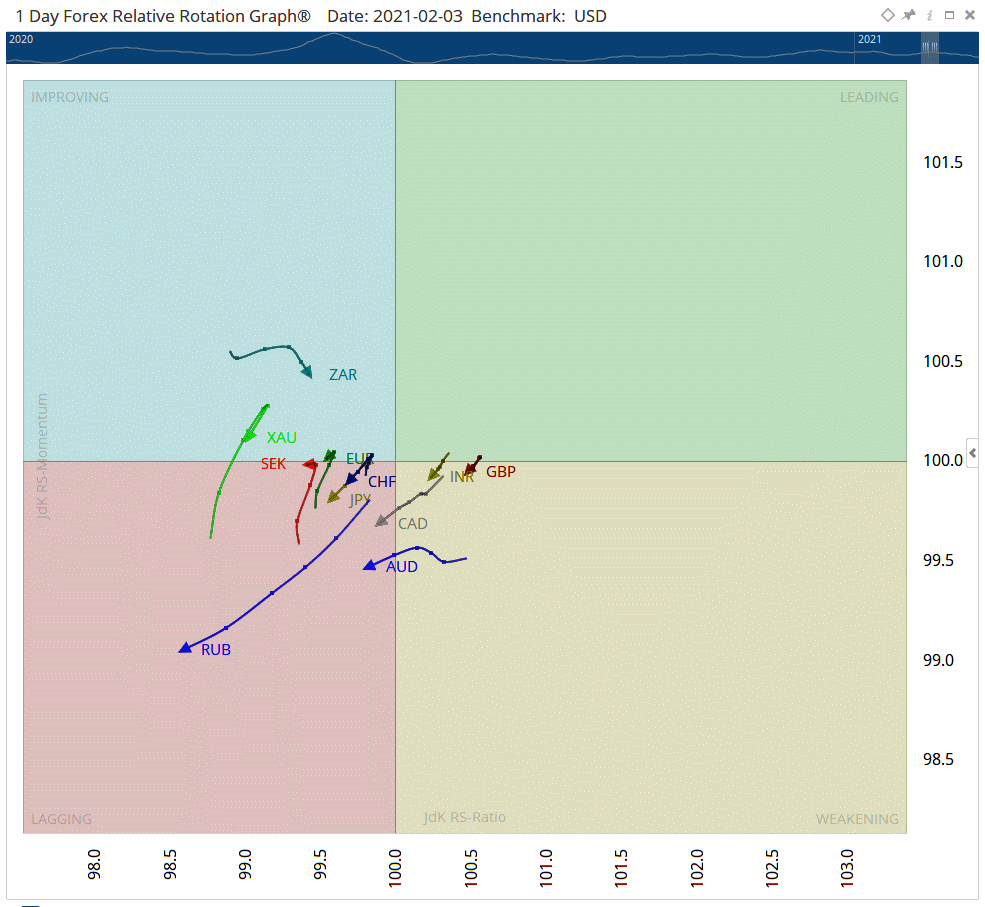
Task: Select the highlighted date window in timeline
Action: pyautogui.click(x=930, y=48)
